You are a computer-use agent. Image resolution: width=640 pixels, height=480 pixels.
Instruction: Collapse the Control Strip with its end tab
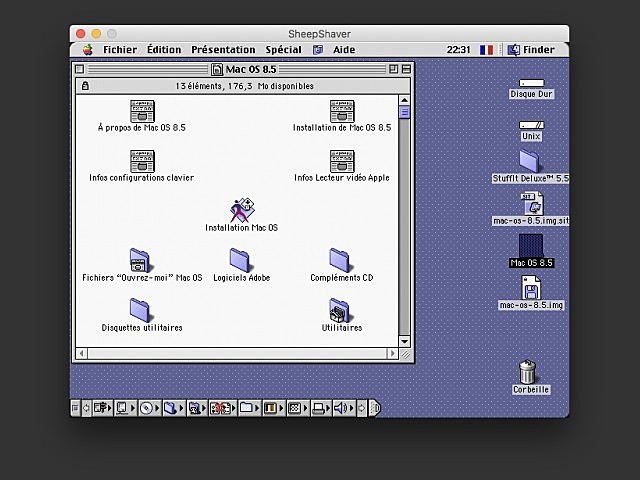[375, 408]
